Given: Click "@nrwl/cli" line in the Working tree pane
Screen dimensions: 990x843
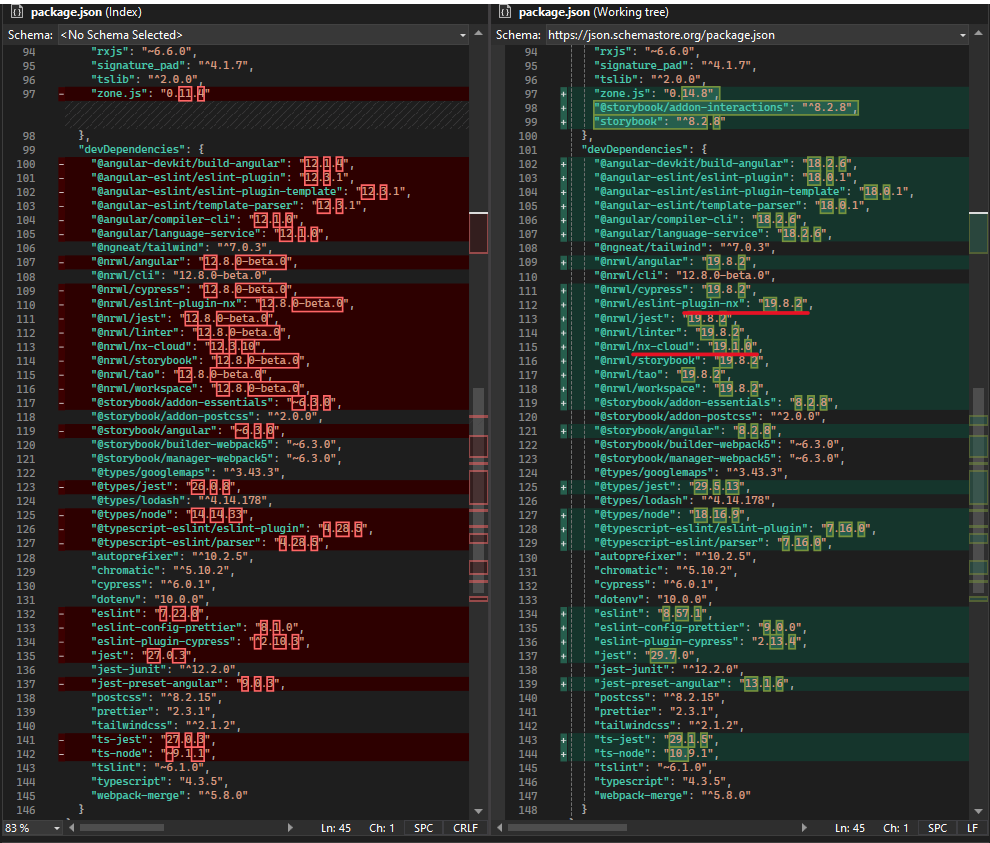Looking at the screenshot, I should [x=684, y=276].
